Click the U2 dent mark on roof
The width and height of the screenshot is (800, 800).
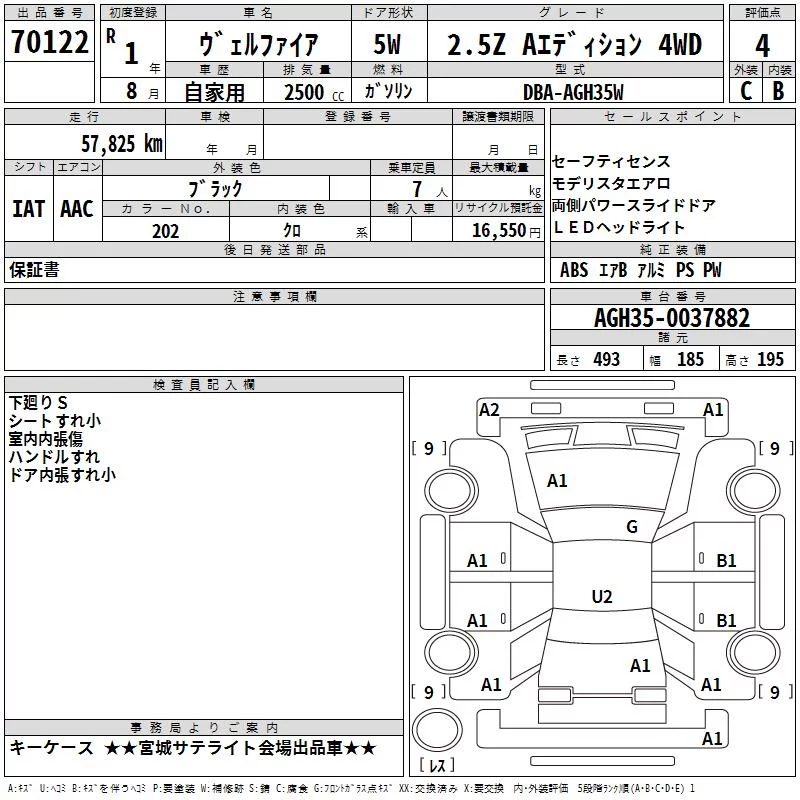pos(602,596)
